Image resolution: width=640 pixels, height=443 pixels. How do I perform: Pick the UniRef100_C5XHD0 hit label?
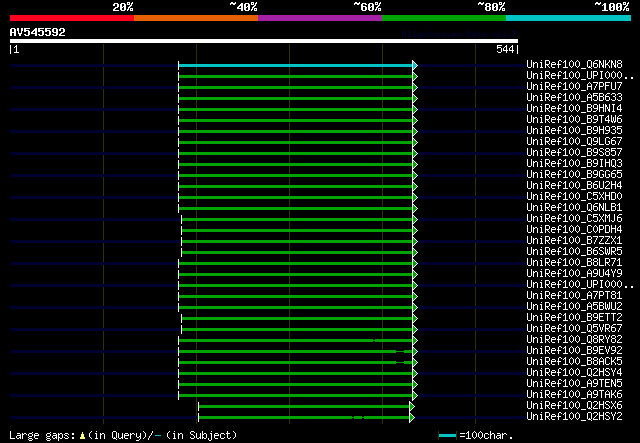[574, 197]
